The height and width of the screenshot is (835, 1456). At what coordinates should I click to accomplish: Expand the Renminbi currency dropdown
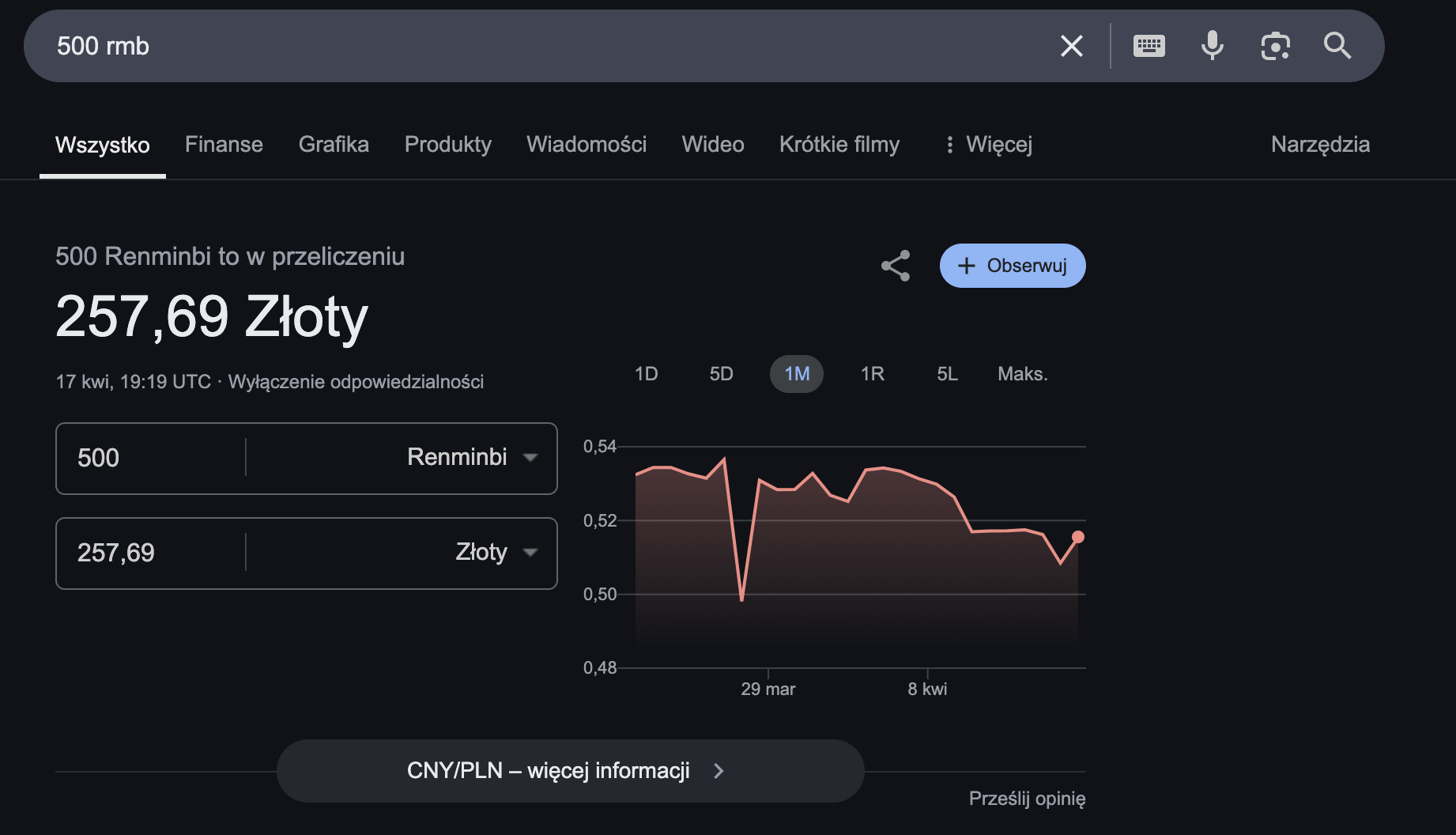click(472, 458)
